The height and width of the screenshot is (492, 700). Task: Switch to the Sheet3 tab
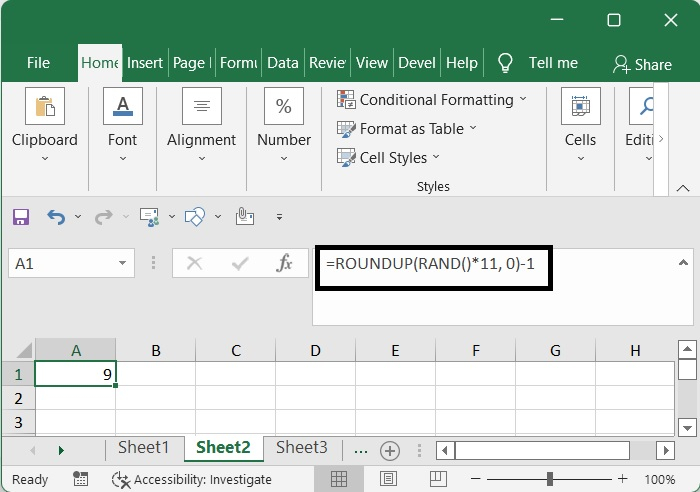click(302, 447)
